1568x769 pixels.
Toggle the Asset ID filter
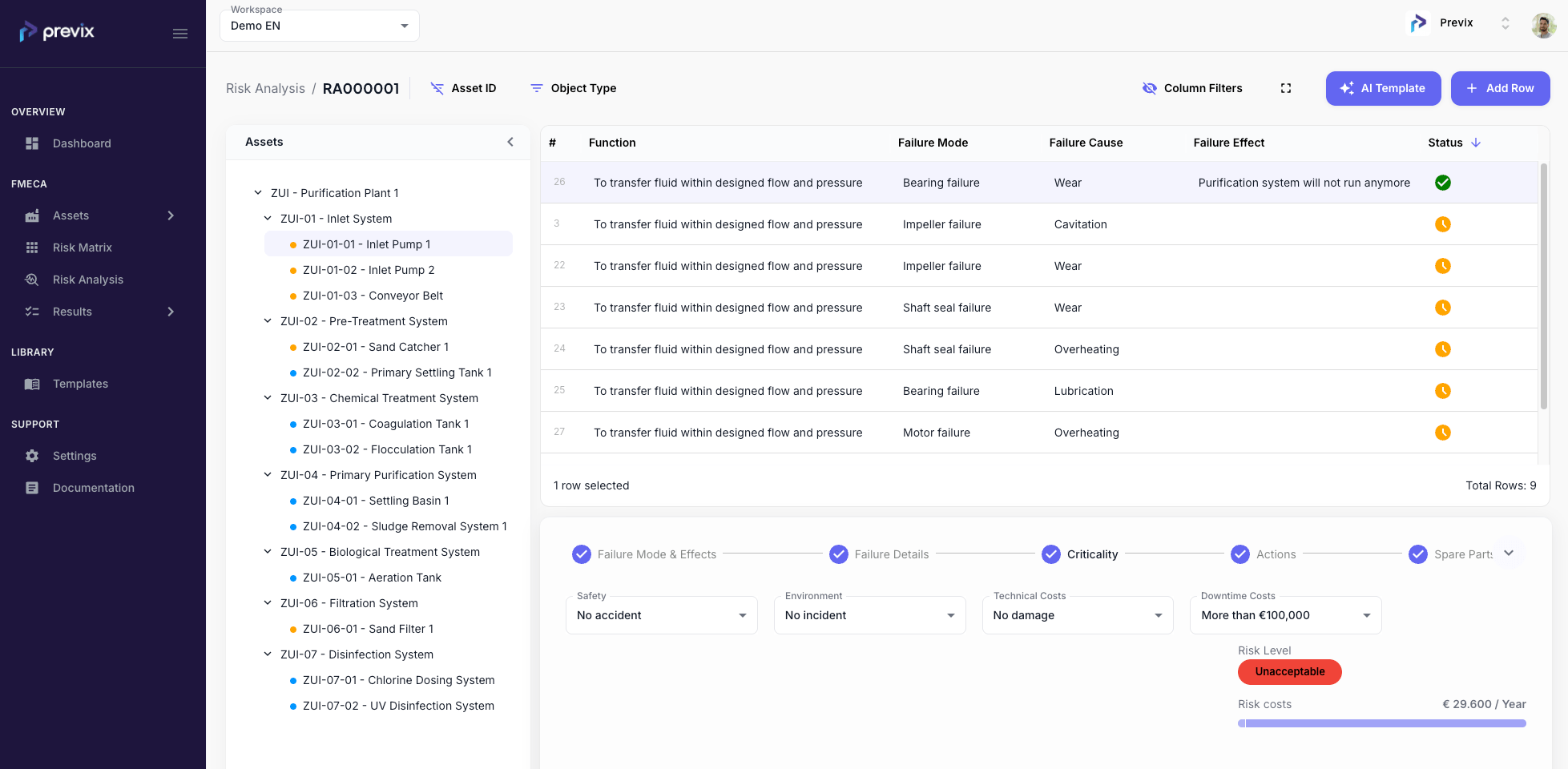click(463, 88)
